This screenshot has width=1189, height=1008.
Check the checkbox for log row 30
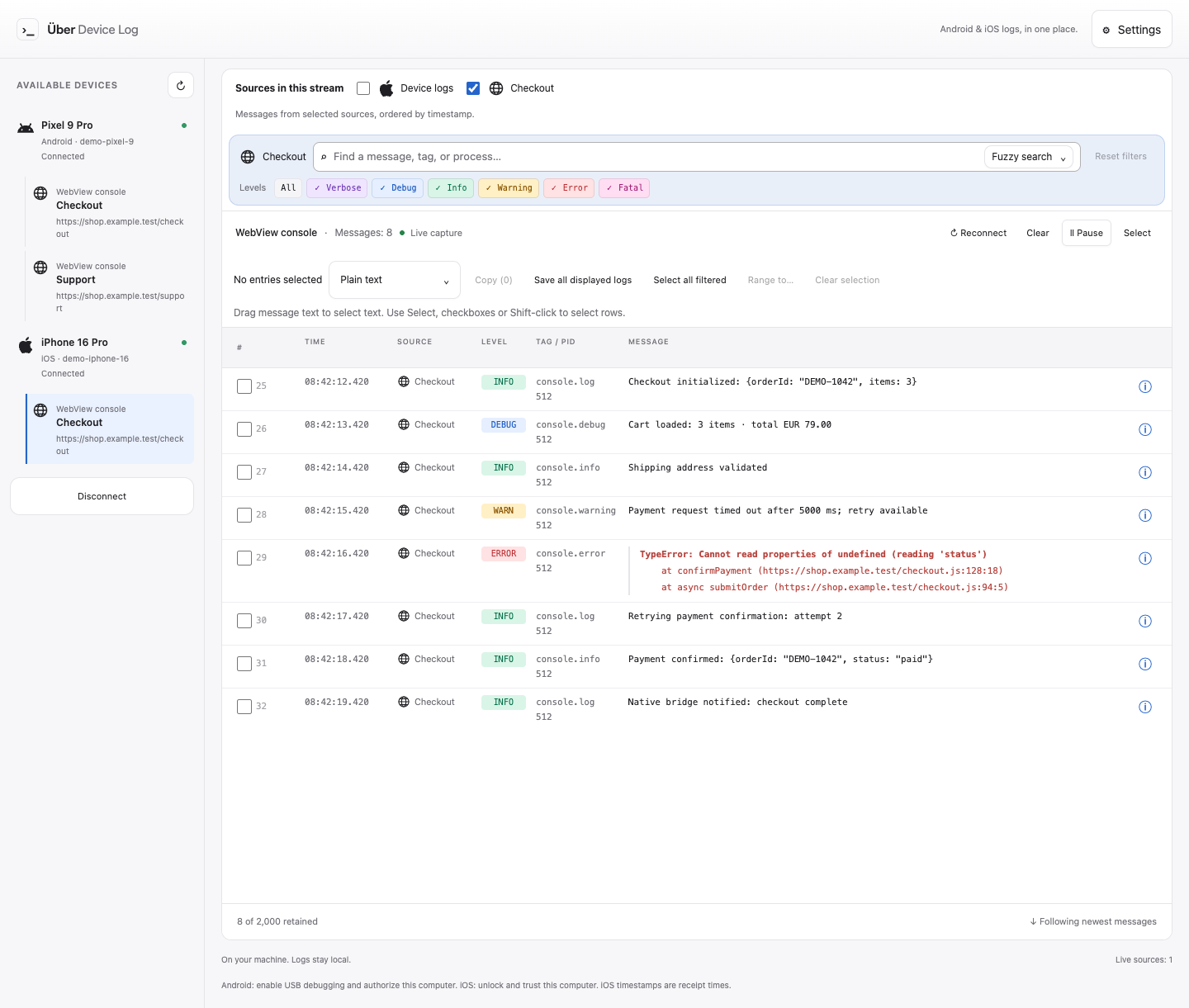(x=244, y=621)
